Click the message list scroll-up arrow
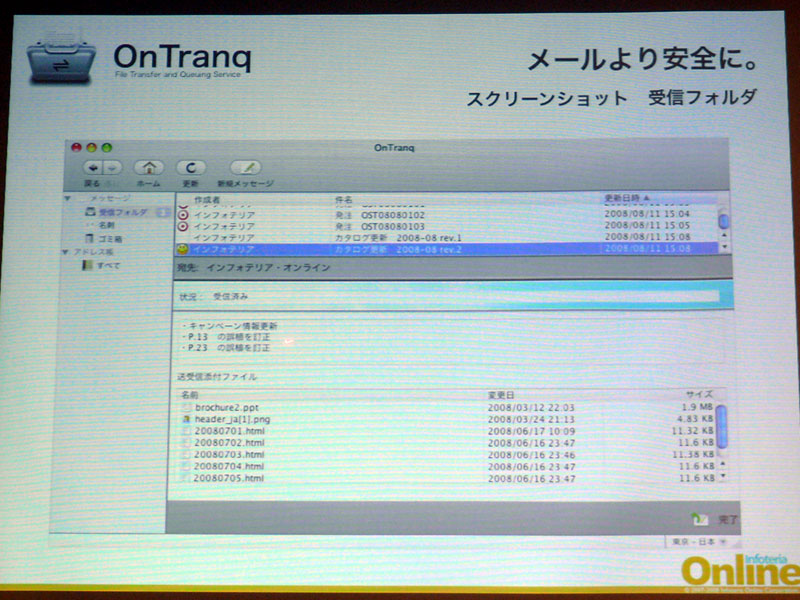Image resolution: width=800 pixels, height=600 pixels. point(724,236)
